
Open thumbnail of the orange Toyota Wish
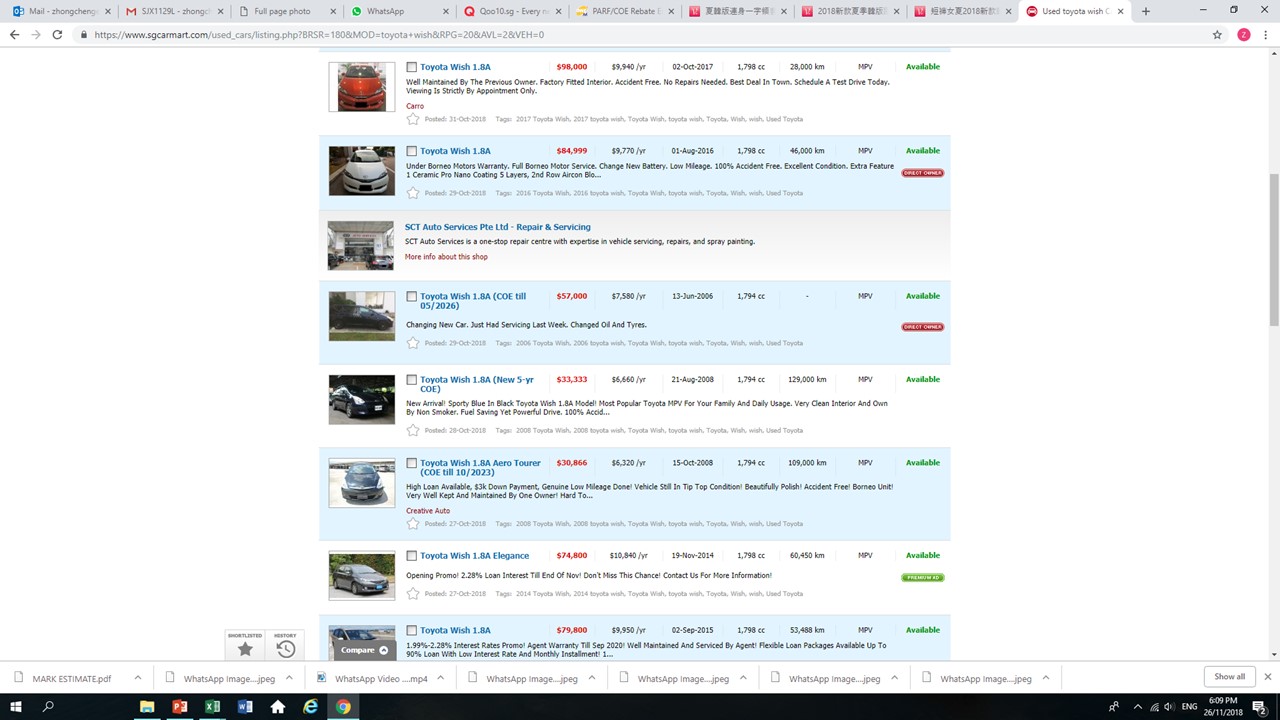pos(362,87)
